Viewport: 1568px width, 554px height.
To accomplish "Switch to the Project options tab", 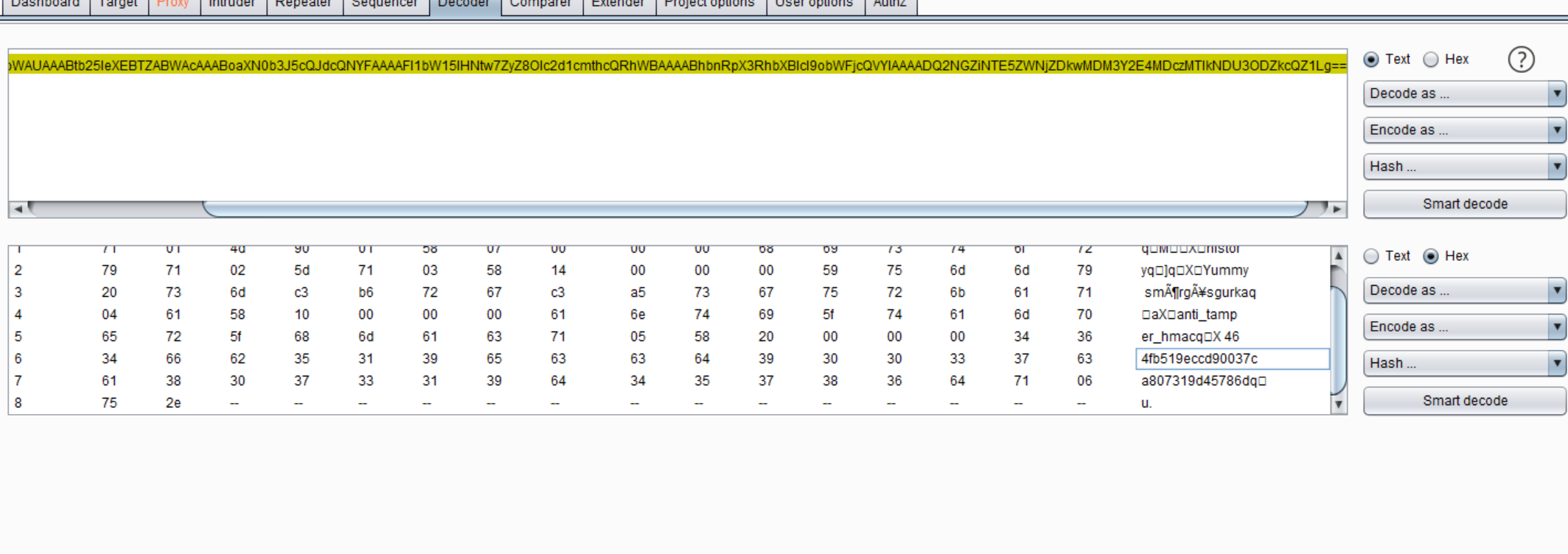I will click(x=709, y=4).
